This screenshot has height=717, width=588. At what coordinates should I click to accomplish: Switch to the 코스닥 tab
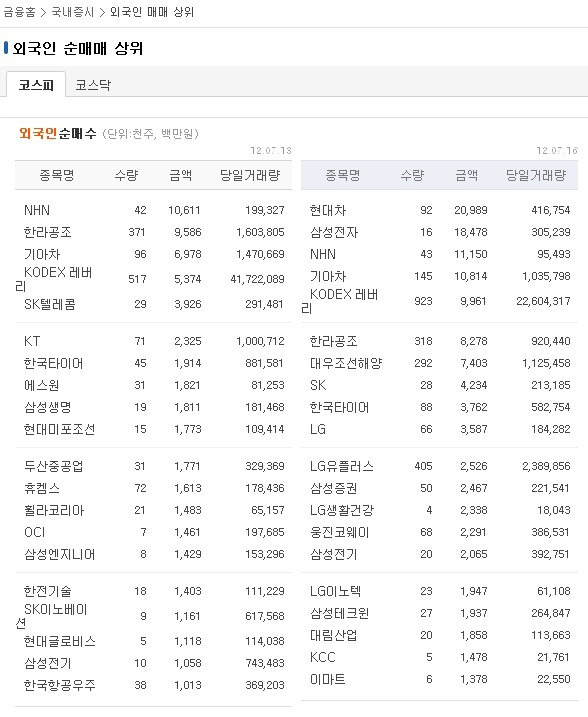(93, 85)
